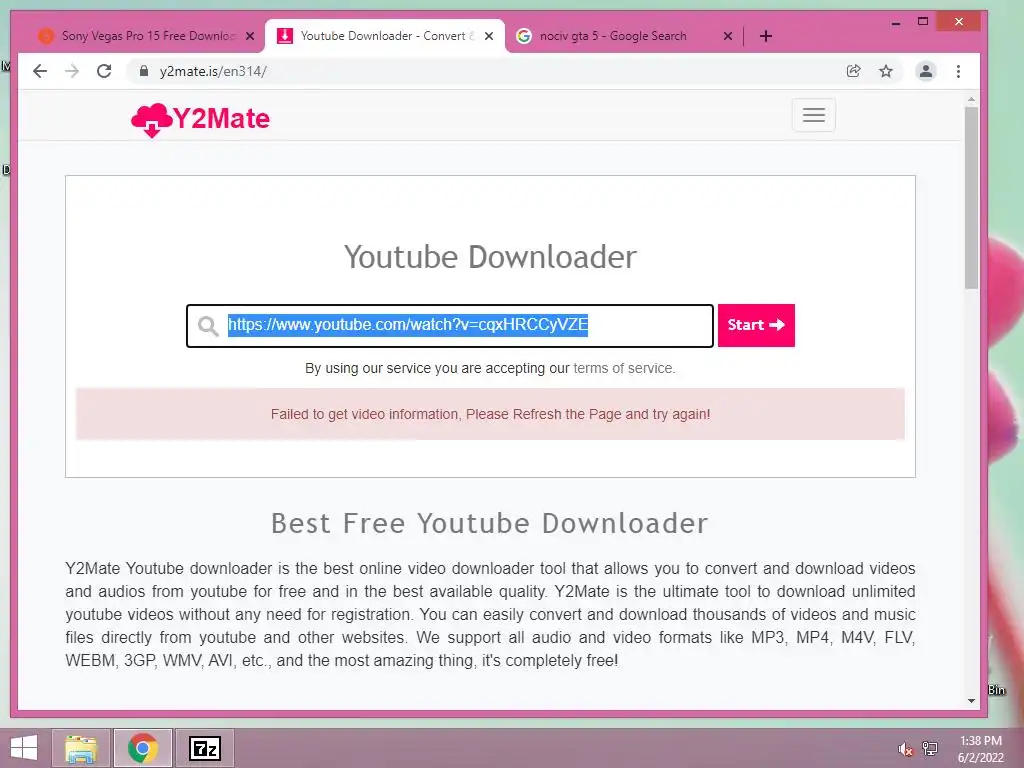Close the Youtube Downloader tab
The height and width of the screenshot is (768, 1024).
489,36
